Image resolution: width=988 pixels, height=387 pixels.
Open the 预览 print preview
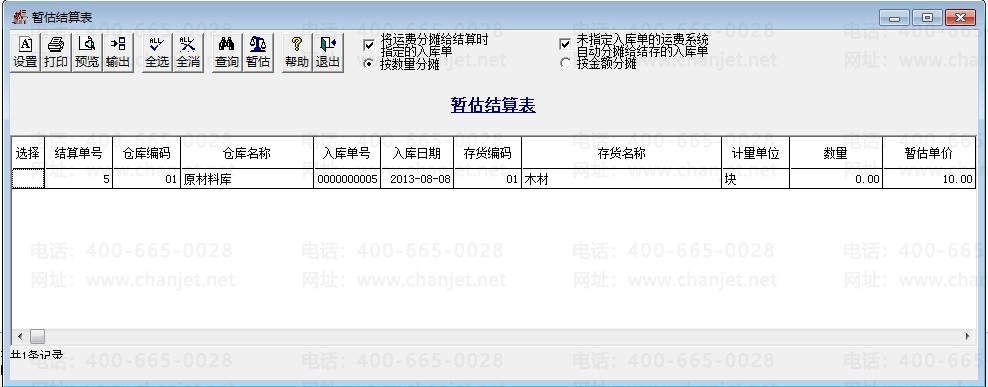tap(87, 52)
